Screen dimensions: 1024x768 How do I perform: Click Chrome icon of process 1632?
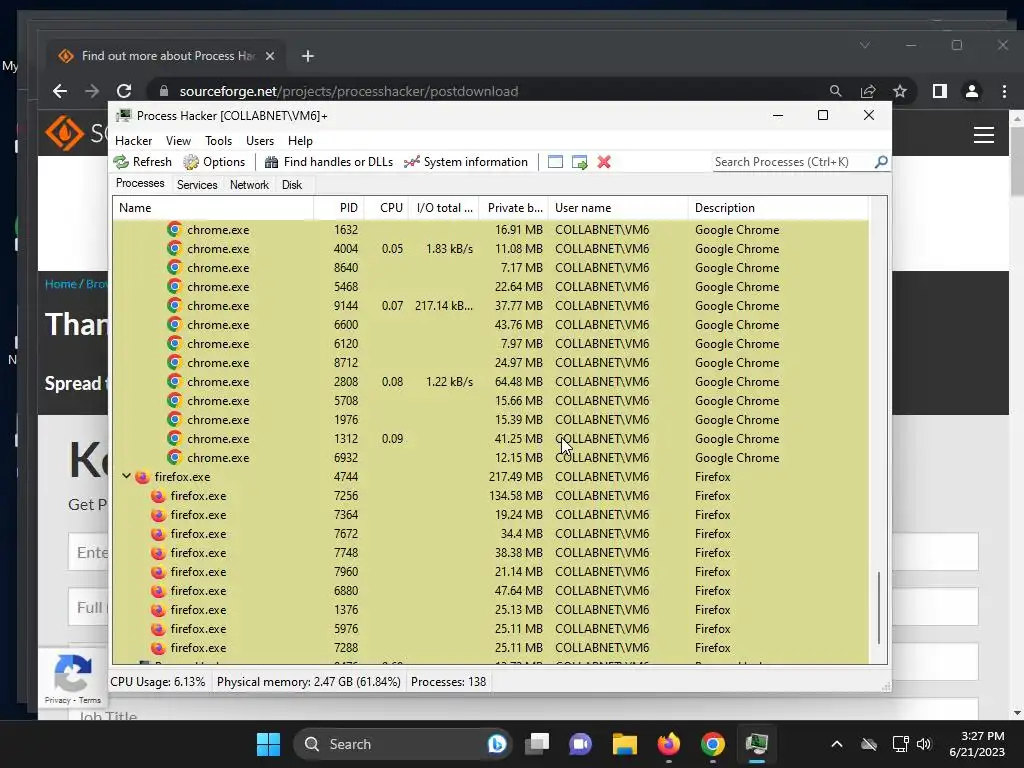tap(174, 229)
